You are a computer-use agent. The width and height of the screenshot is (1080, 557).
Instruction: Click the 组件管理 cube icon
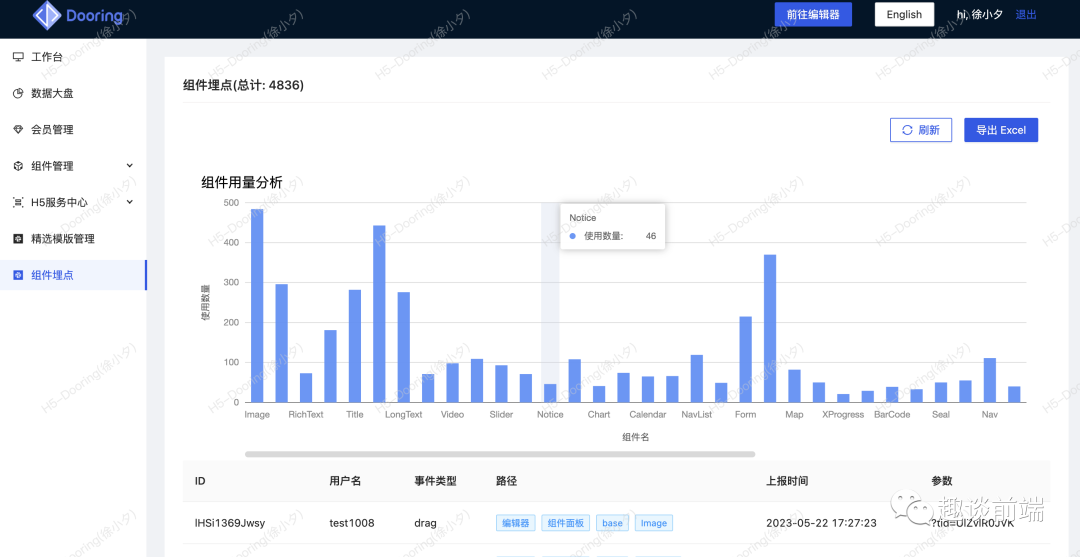click(18, 166)
